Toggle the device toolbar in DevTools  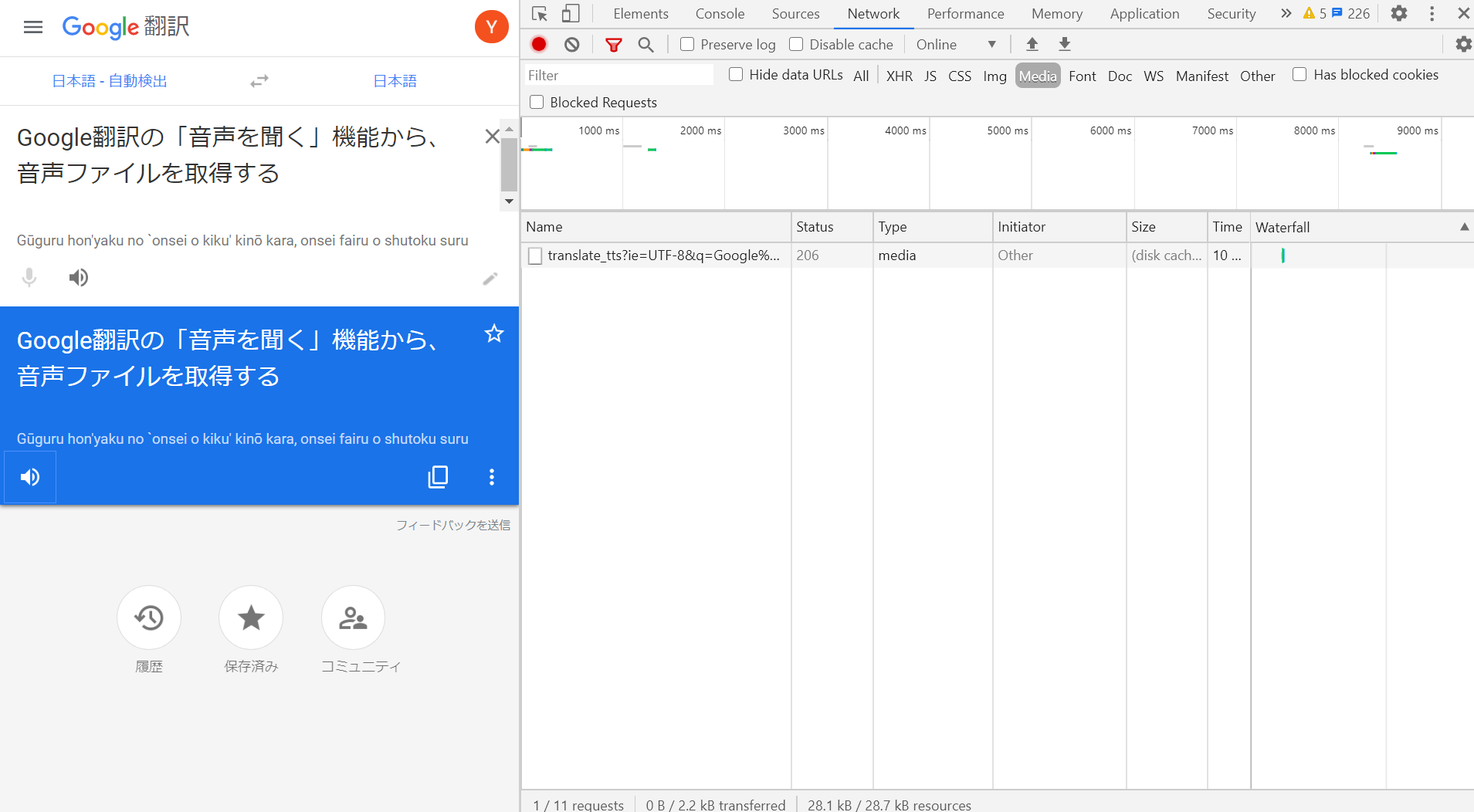[571, 14]
